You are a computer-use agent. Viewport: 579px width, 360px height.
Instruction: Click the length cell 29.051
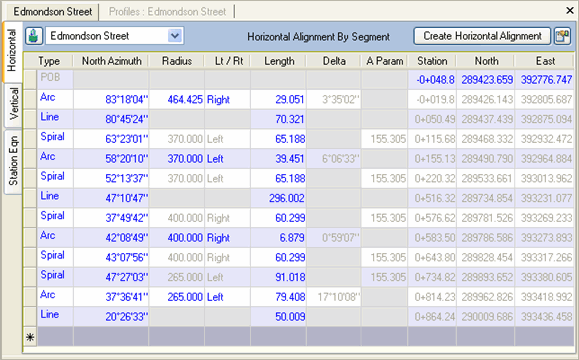[278, 99]
